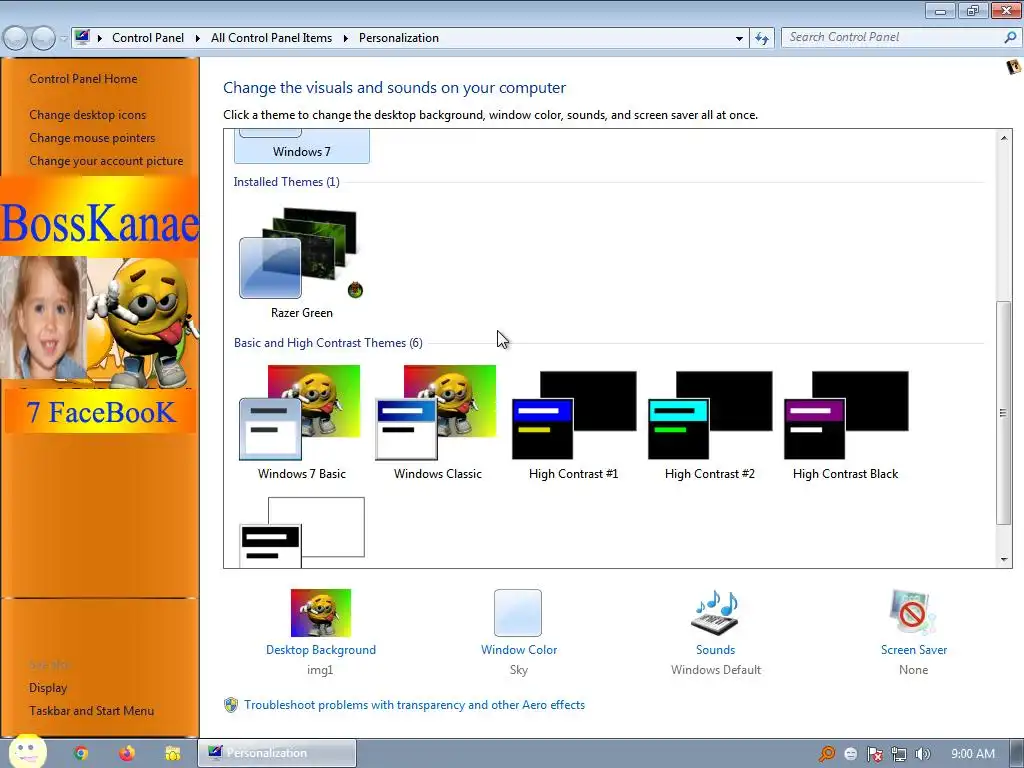Image resolution: width=1024 pixels, height=768 pixels.
Task: Click the Desktop Background link
Action: point(321,650)
